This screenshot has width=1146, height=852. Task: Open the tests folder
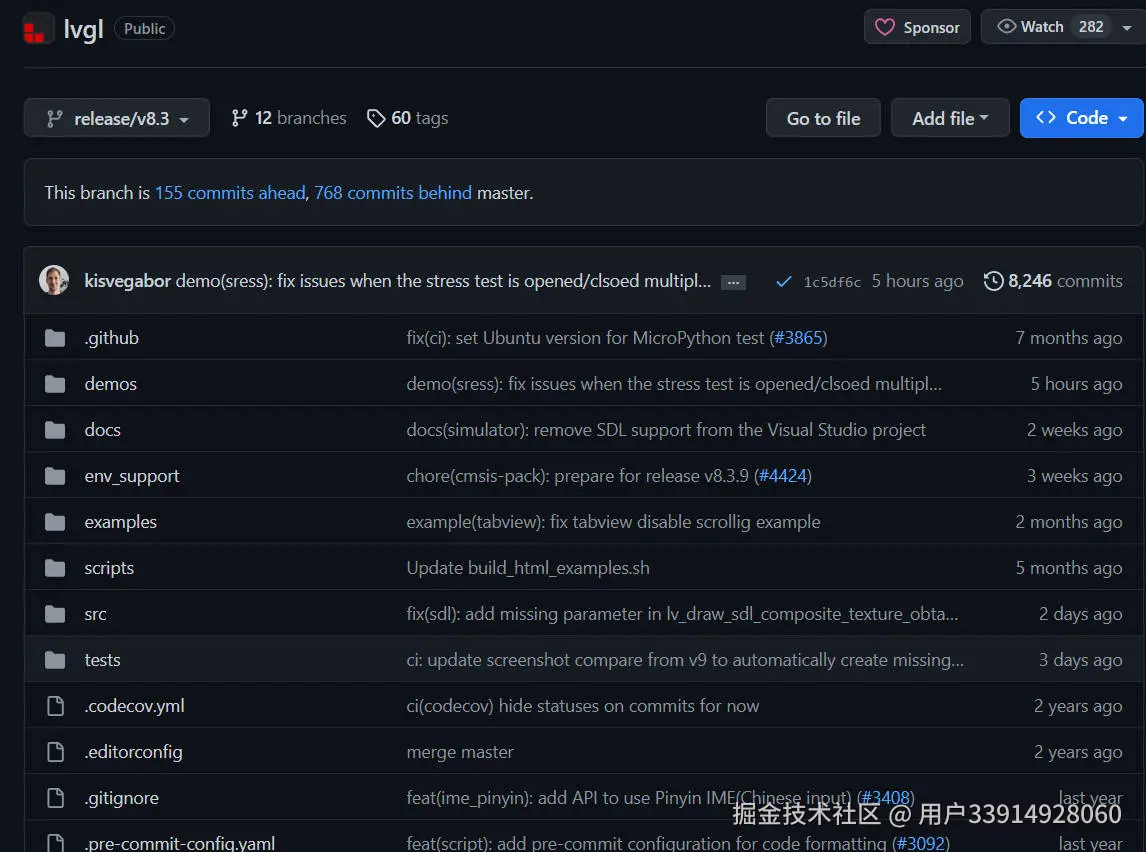102,660
